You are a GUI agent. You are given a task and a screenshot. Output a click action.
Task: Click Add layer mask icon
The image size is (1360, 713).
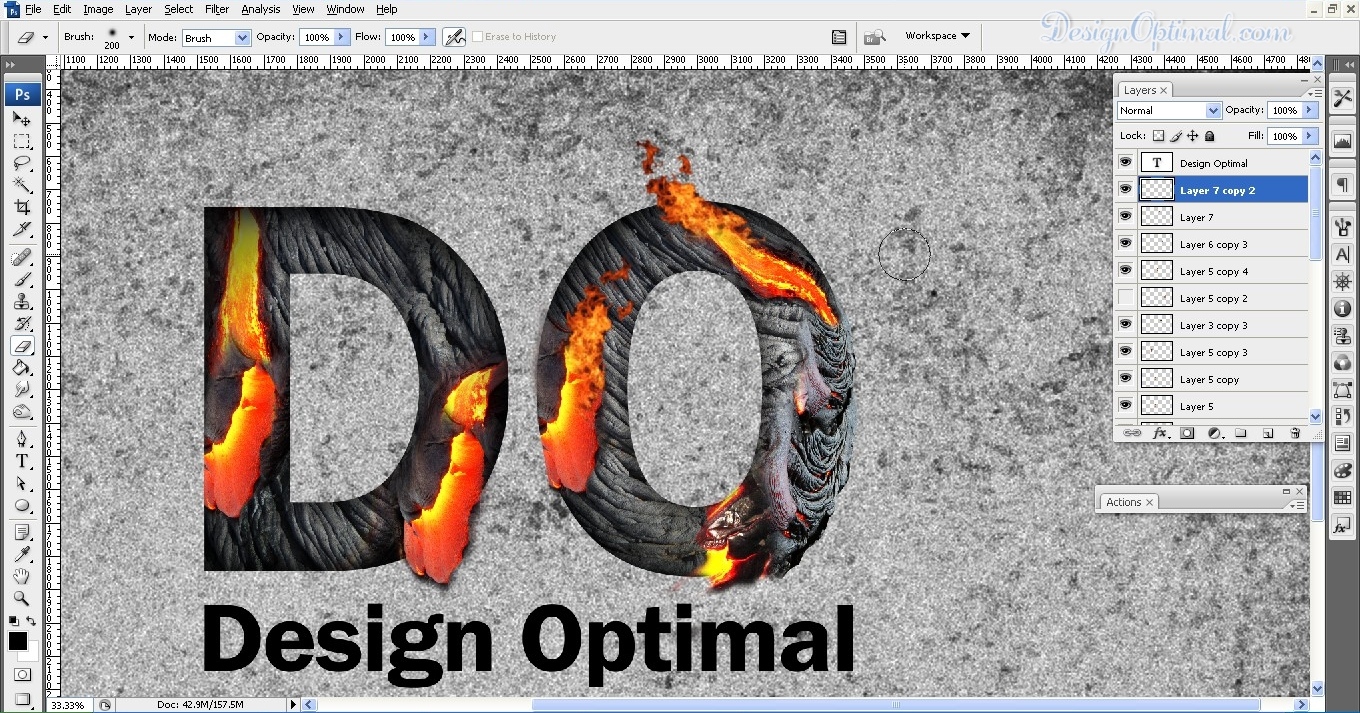(x=1187, y=433)
